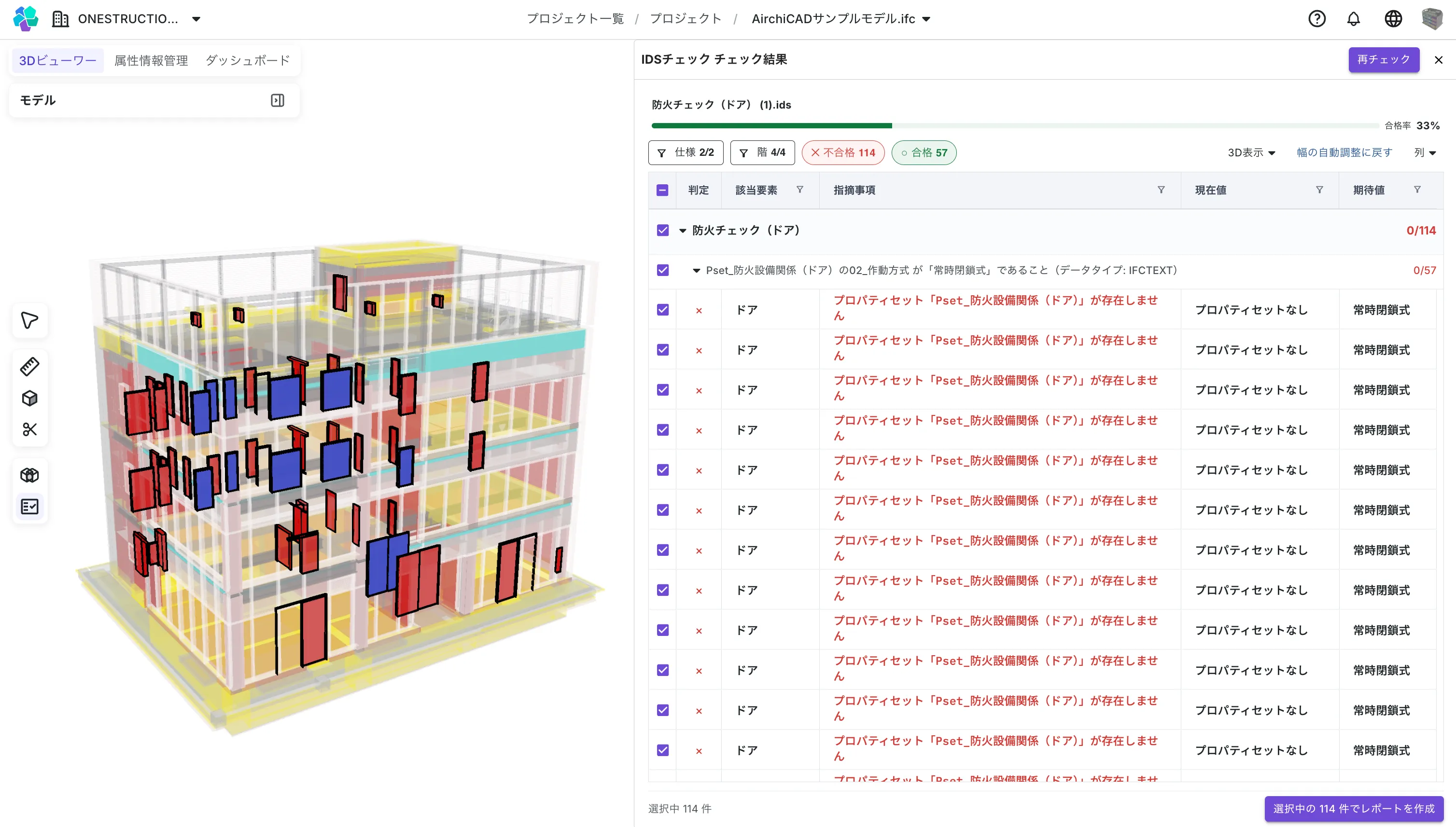Open the help question-mark icon
This screenshot has height=827, width=1456.
(x=1317, y=19)
